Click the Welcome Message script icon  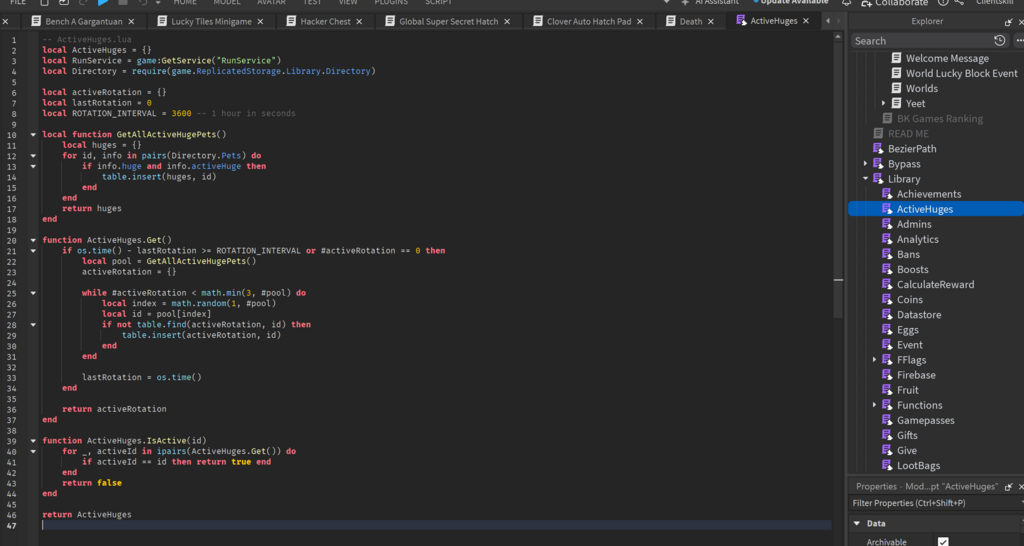(x=896, y=59)
